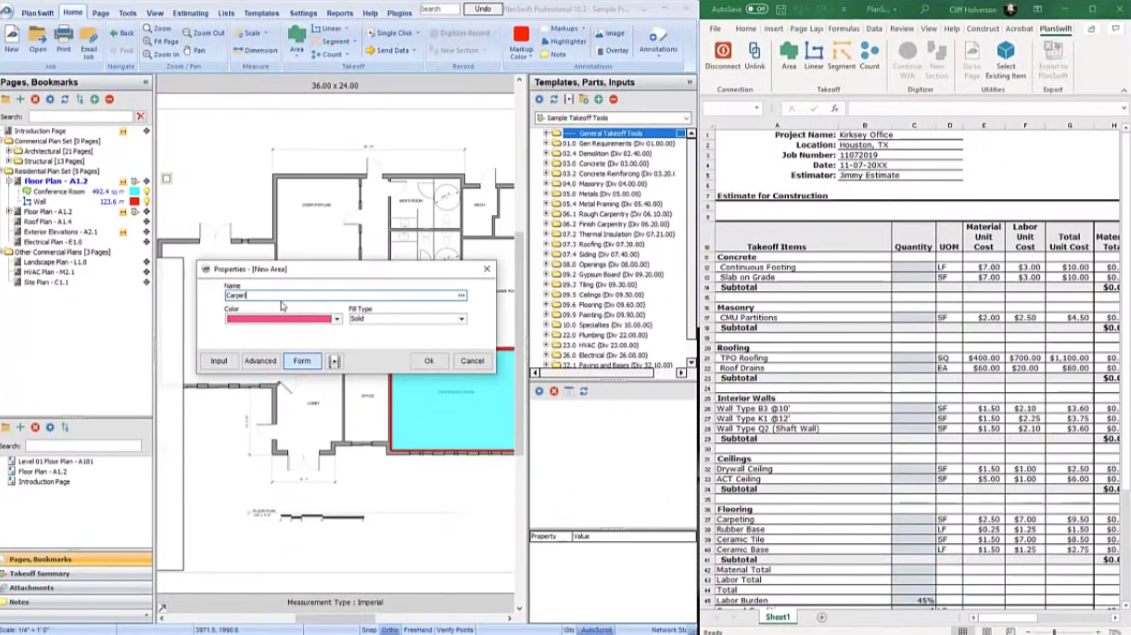
Task: Click the pink Color swatch in Properties dialog
Action: [x=279, y=319]
